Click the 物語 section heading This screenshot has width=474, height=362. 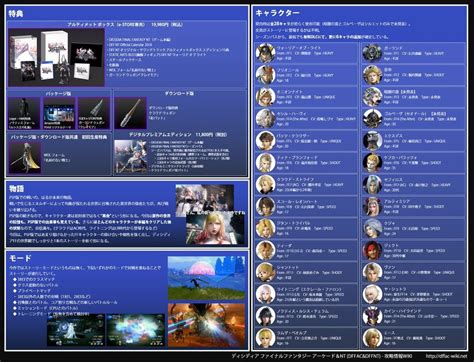(16, 189)
